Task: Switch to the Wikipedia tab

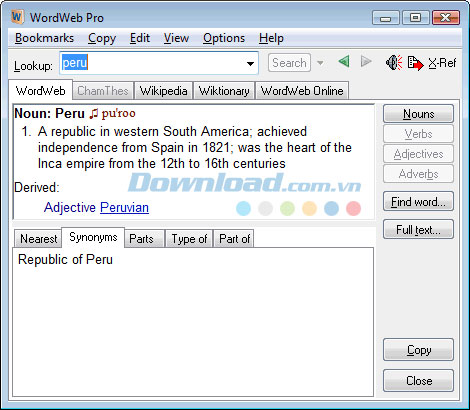Action: pos(163,91)
